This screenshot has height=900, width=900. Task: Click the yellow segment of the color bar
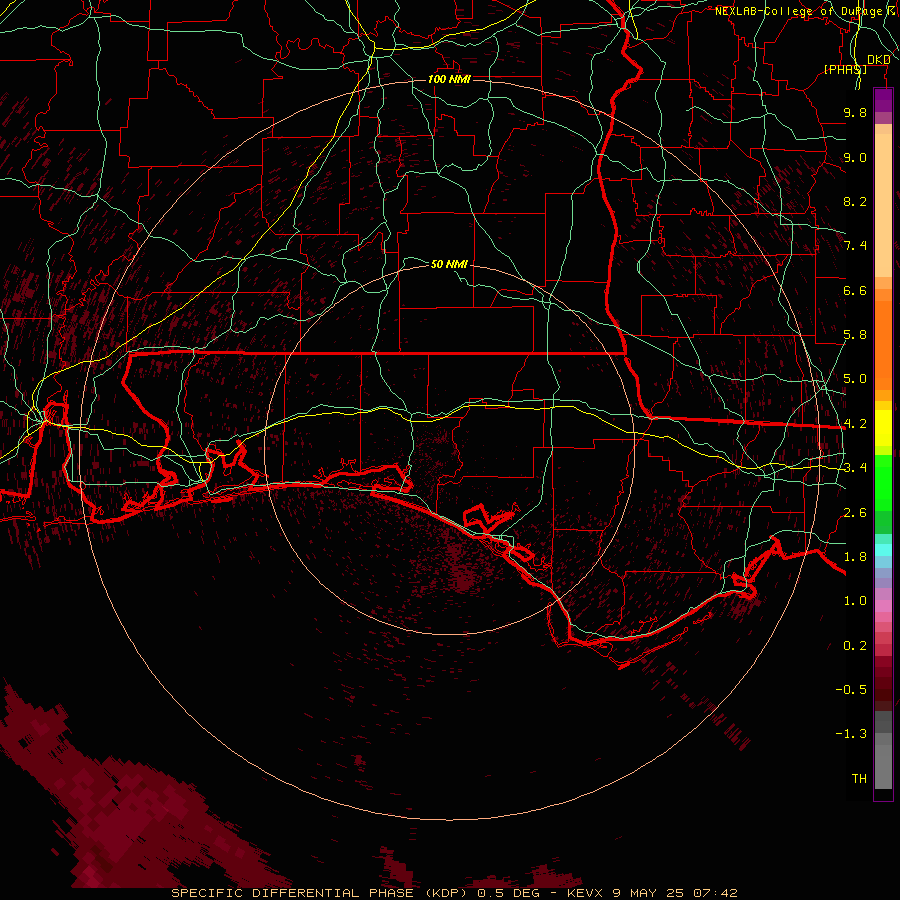[883, 428]
